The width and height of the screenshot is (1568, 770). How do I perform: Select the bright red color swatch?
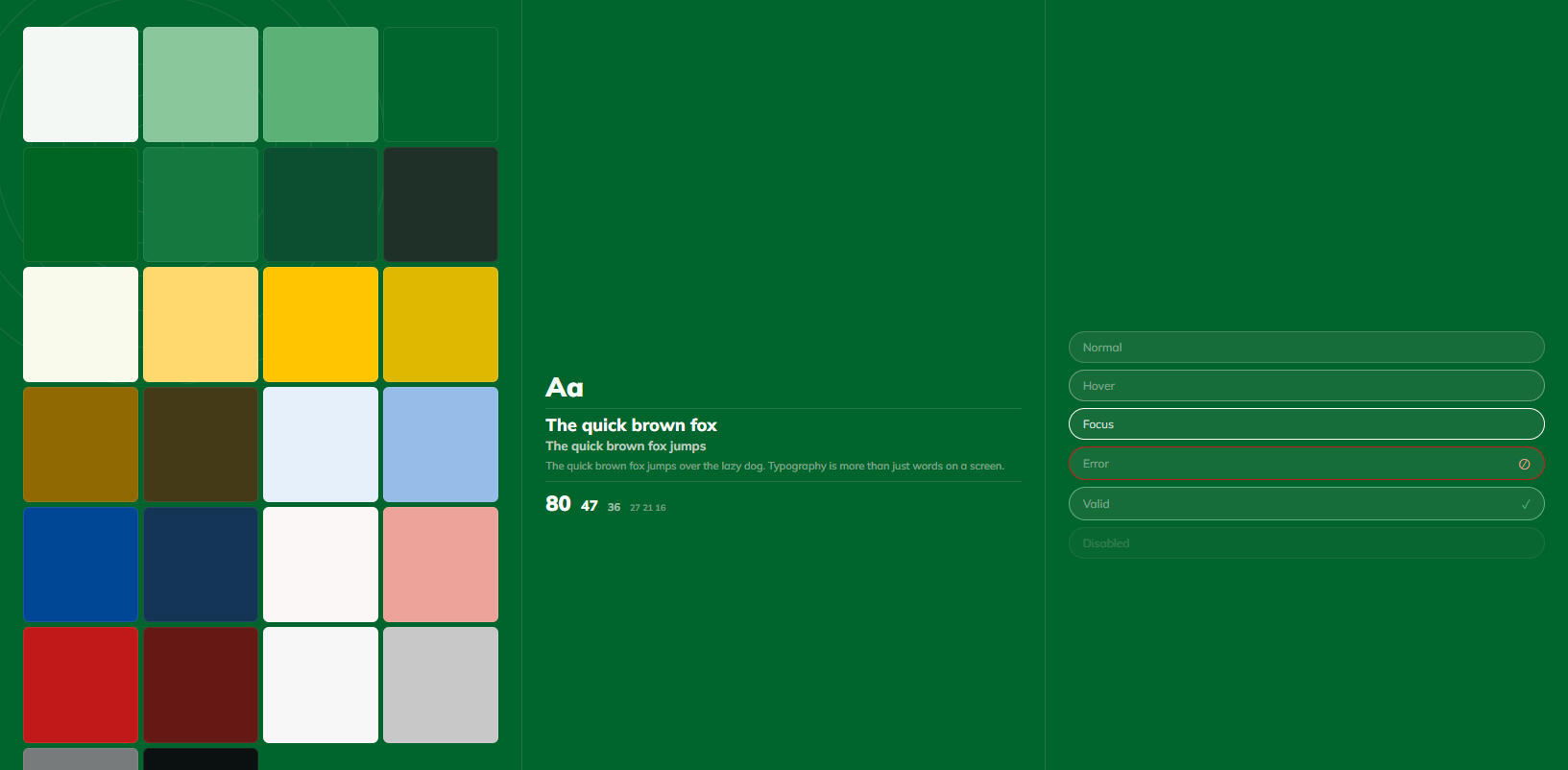tap(81, 685)
